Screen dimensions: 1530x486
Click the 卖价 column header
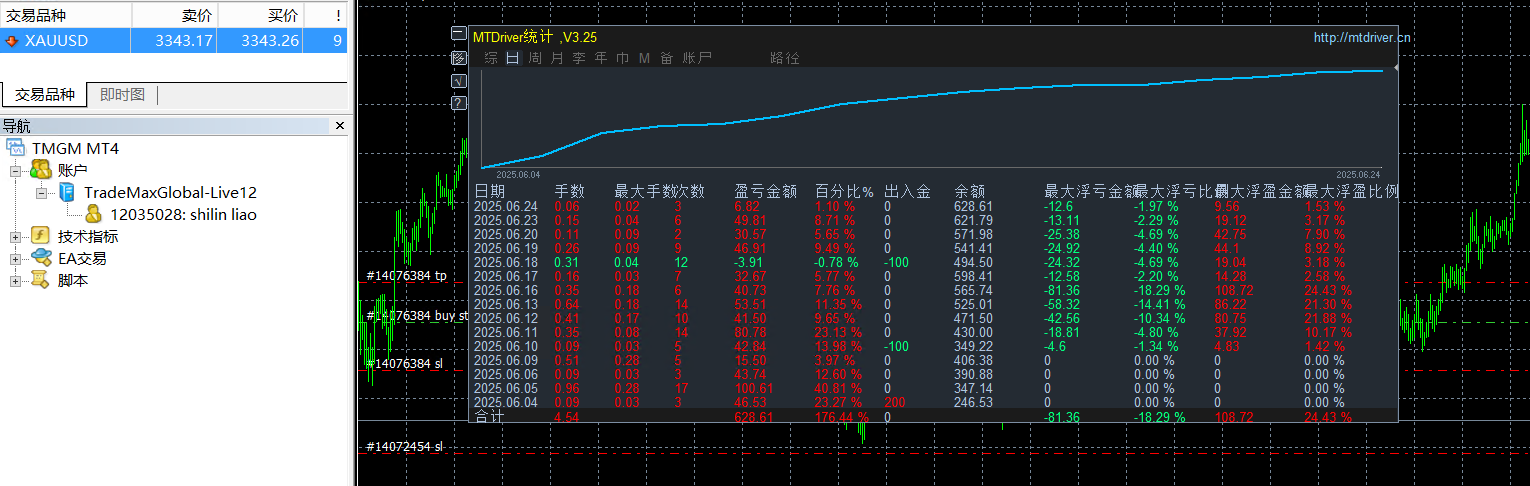pos(174,15)
